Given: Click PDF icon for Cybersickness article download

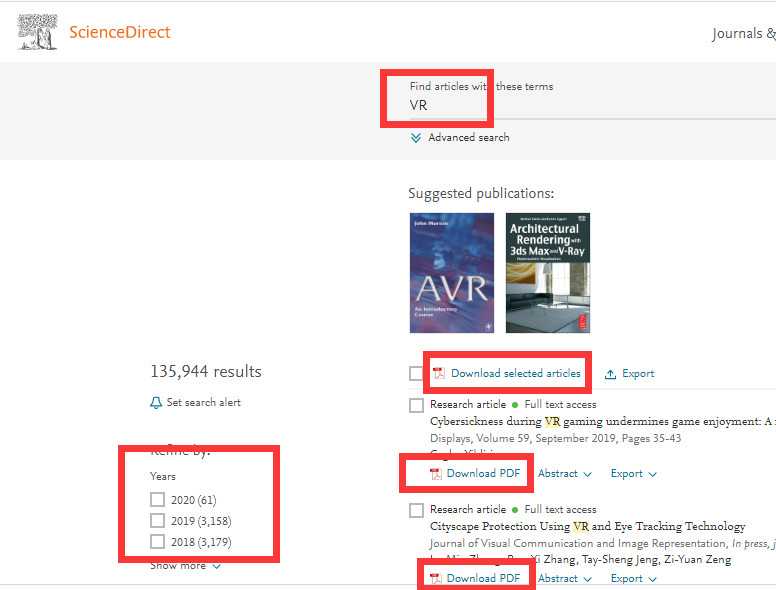Looking at the screenshot, I should pyautogui.click(x=435, y=474).
